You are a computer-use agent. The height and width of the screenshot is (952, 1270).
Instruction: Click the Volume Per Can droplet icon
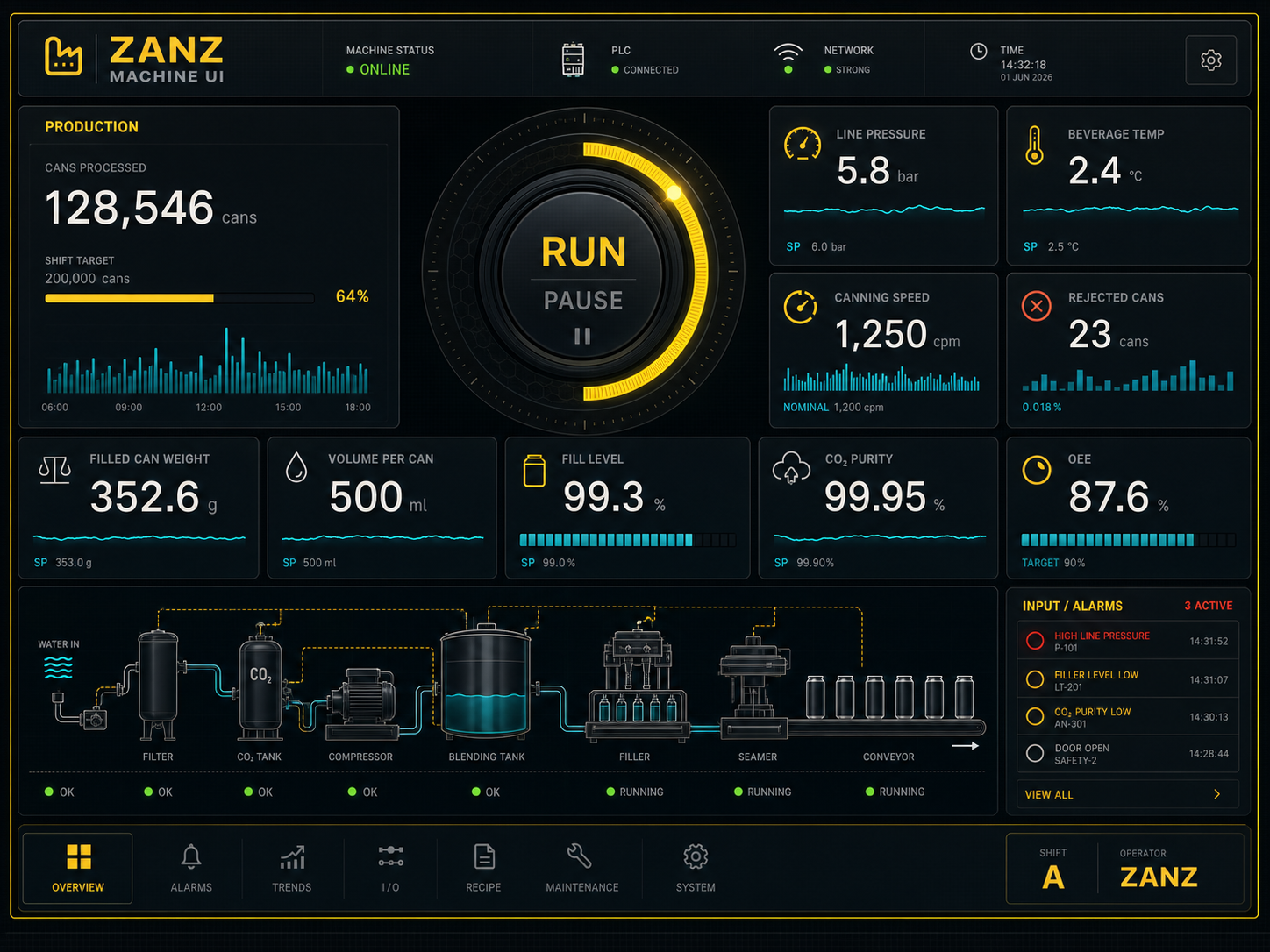(296, 467)
